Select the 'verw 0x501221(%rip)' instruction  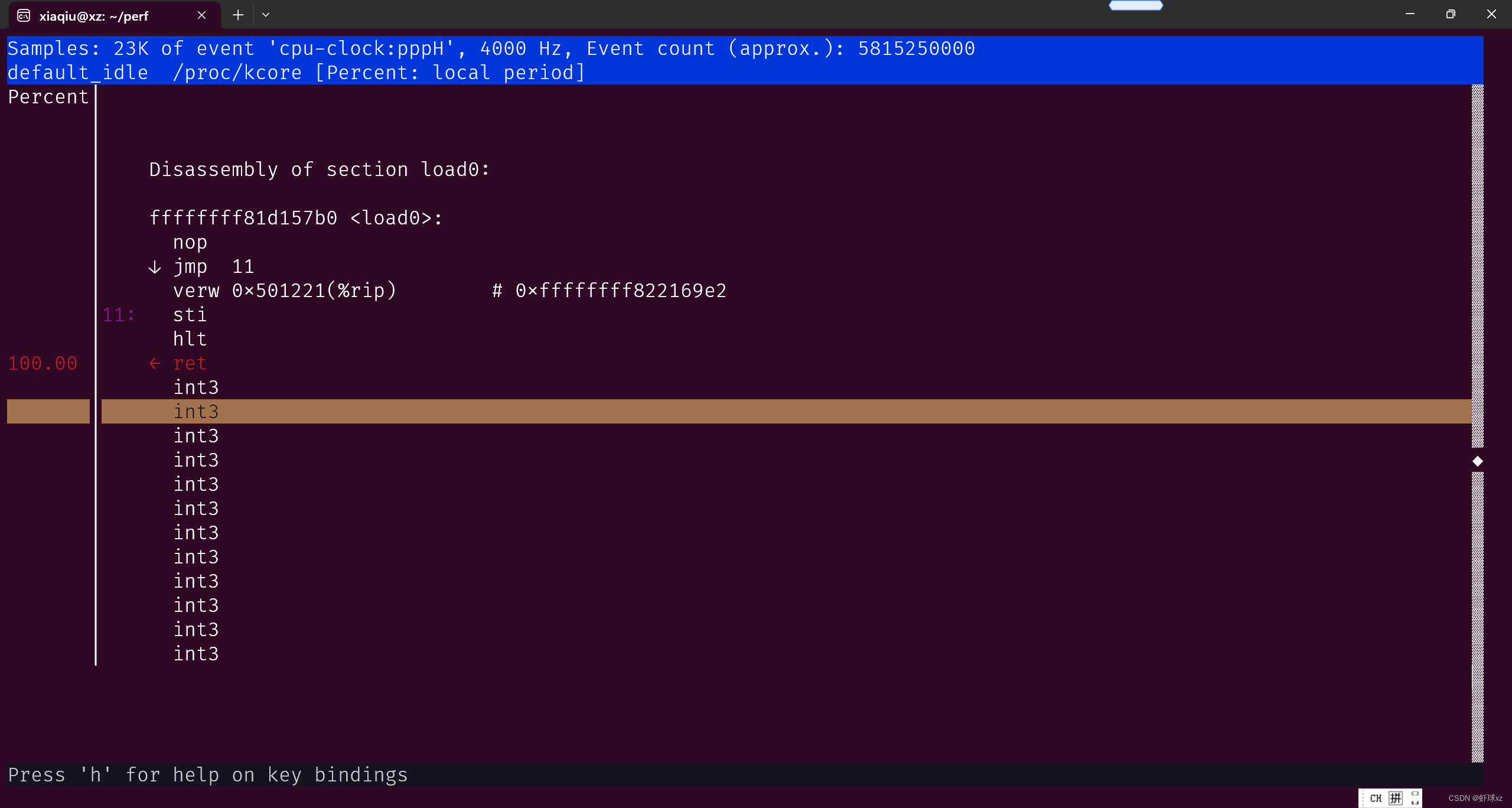[x=285, y=291]
